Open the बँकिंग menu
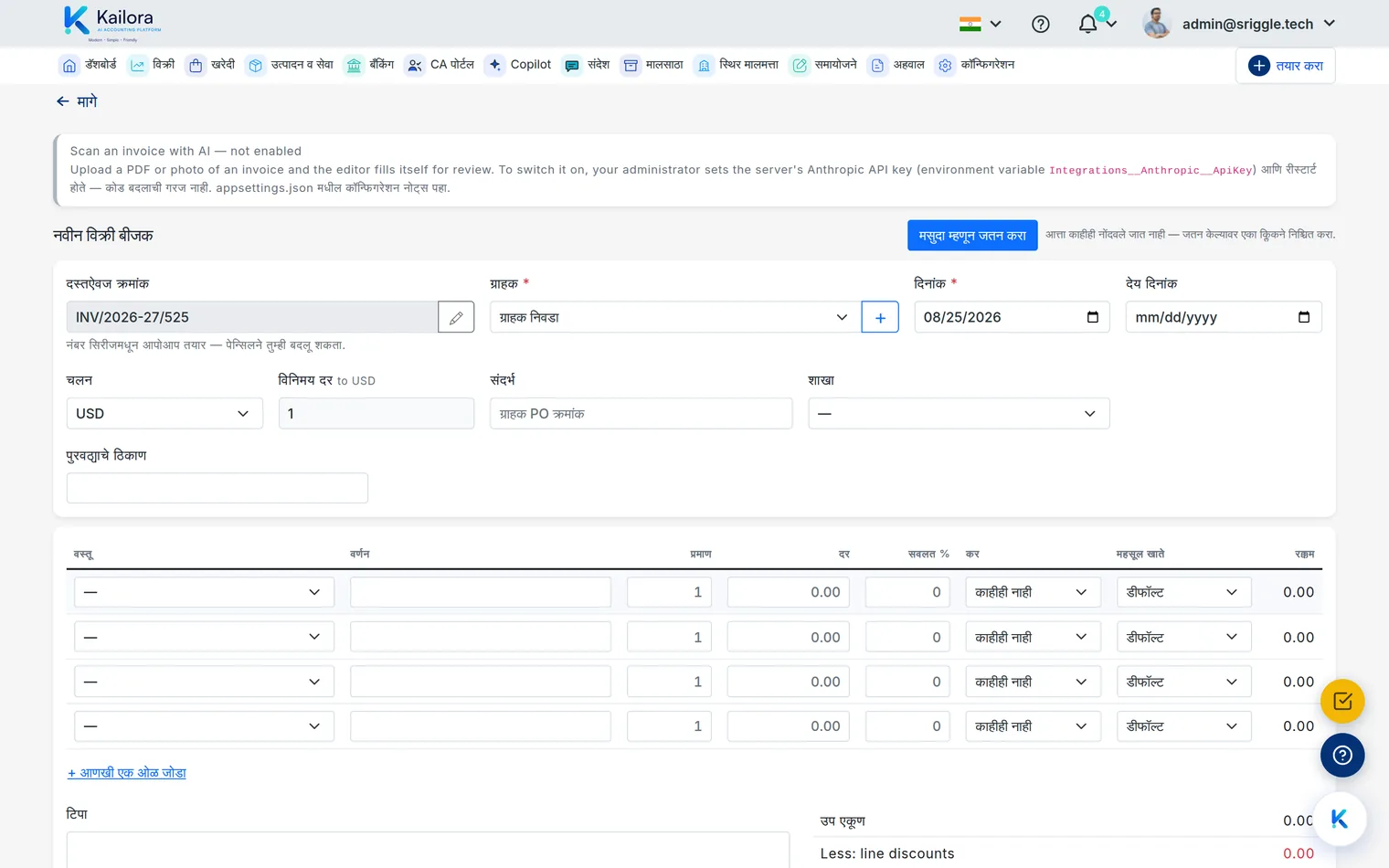 [370, 65]
